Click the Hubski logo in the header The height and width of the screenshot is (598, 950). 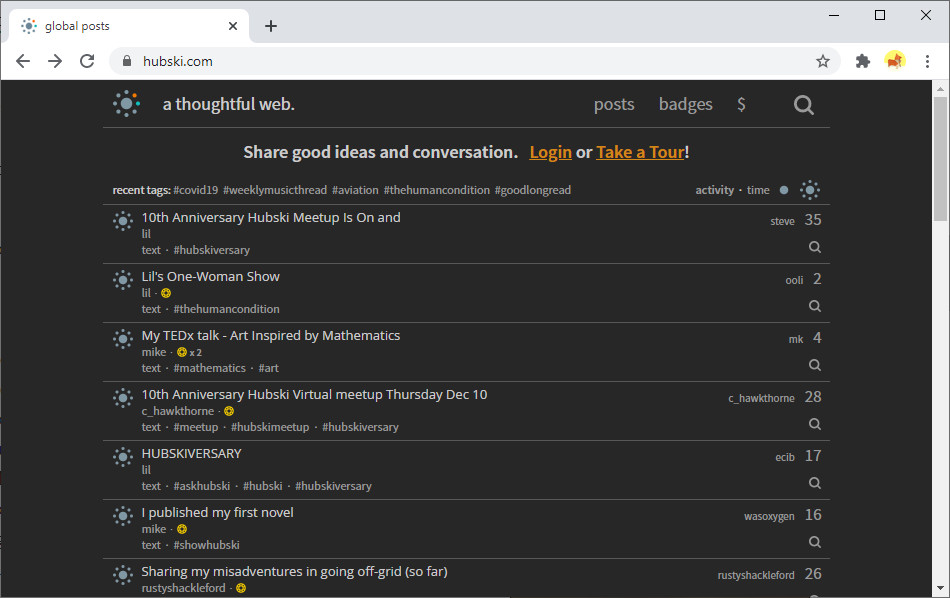(126, 104)
